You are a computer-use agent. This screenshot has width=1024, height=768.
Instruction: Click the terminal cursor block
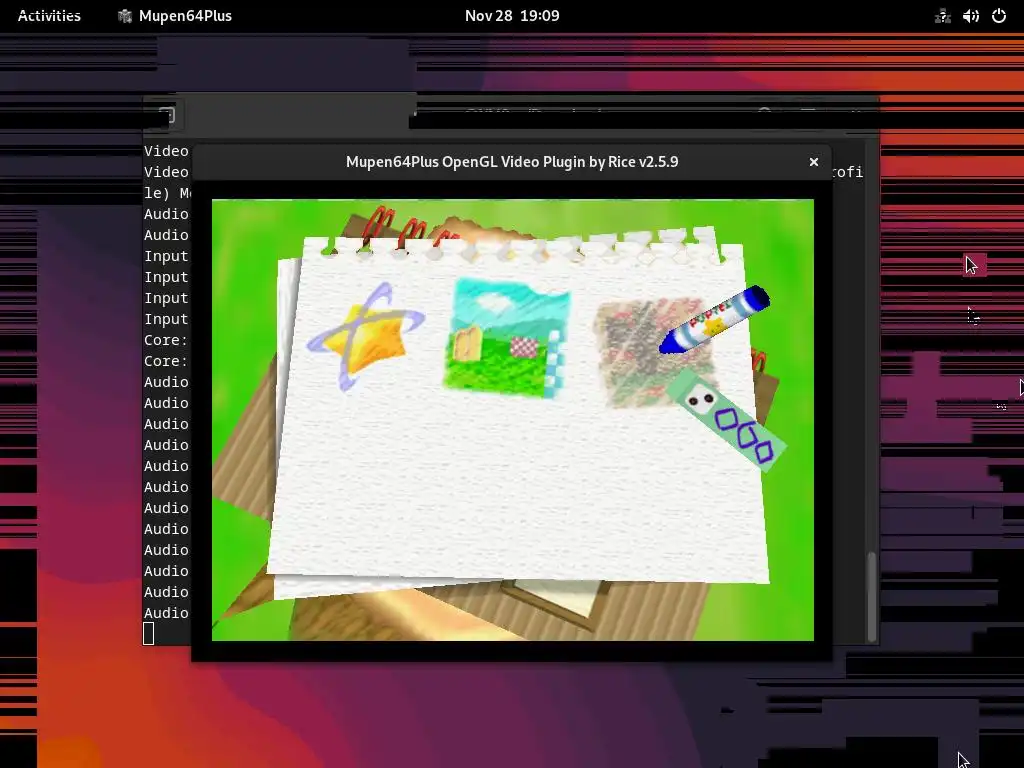[149, 633]
